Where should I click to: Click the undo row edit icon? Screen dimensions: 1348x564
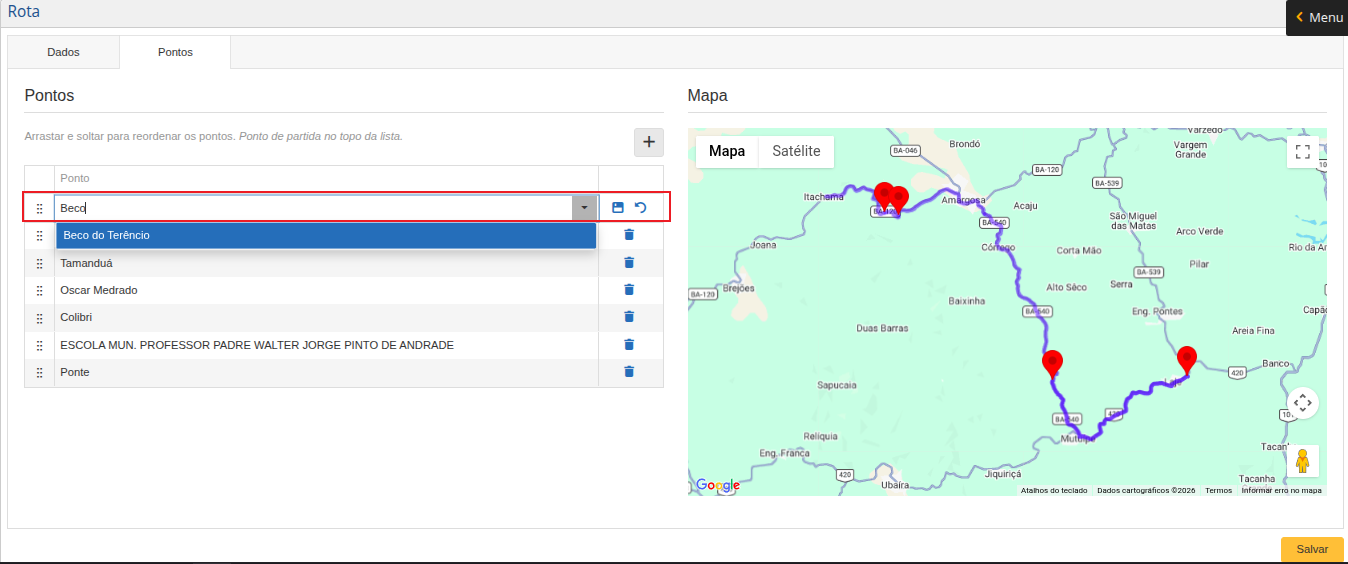point(640,208)
